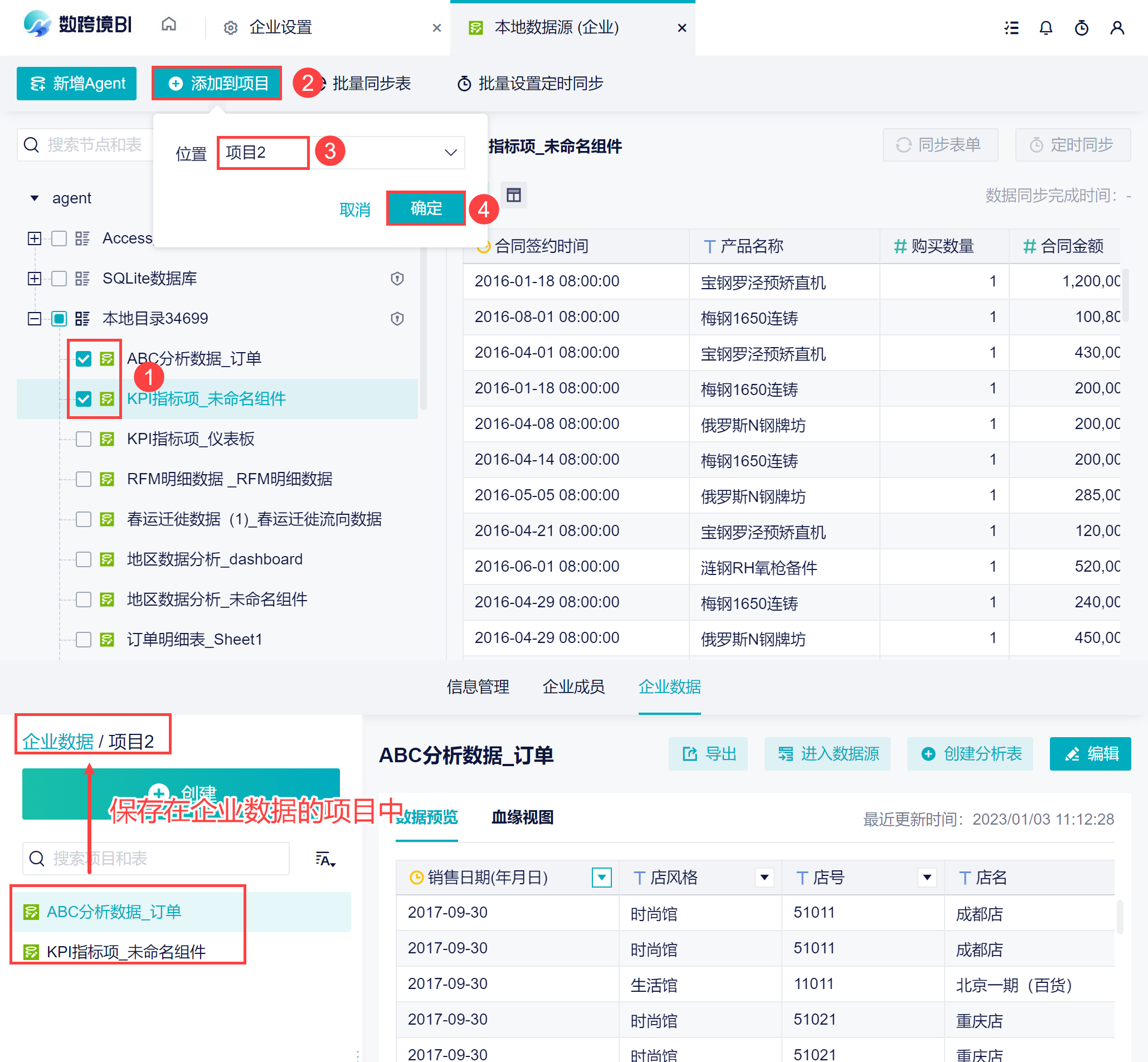Tick the 订单明细表_Sheet1 checkbox
The height and width of the screenshot is (1062, 1148).
84,640
